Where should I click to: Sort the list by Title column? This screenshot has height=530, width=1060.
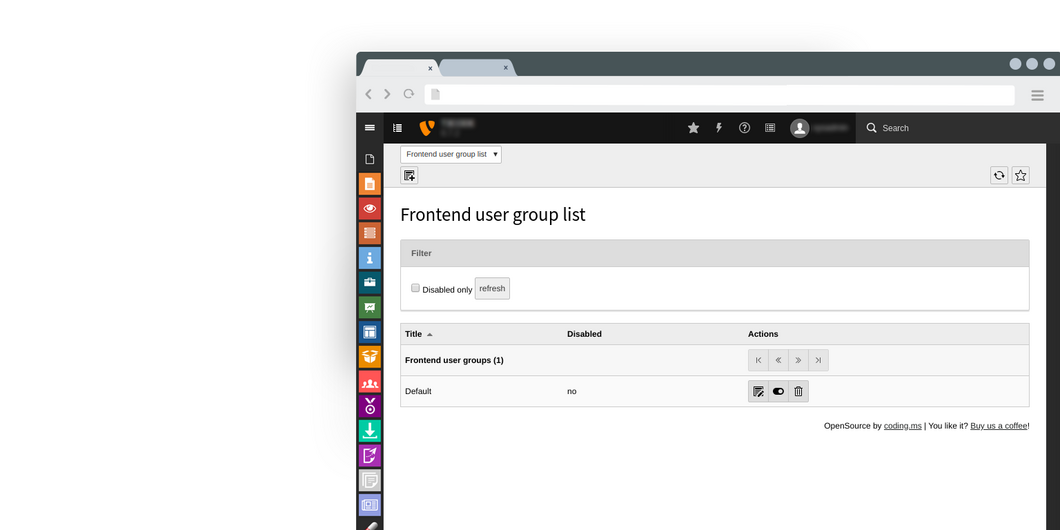pyautogui.click(x=414, y=334)
